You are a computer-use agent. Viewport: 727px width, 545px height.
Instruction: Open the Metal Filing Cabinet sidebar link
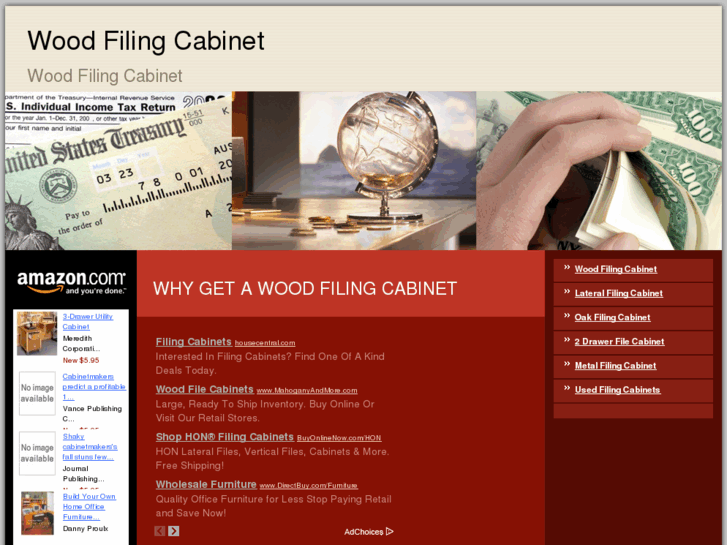coord(615,365)
